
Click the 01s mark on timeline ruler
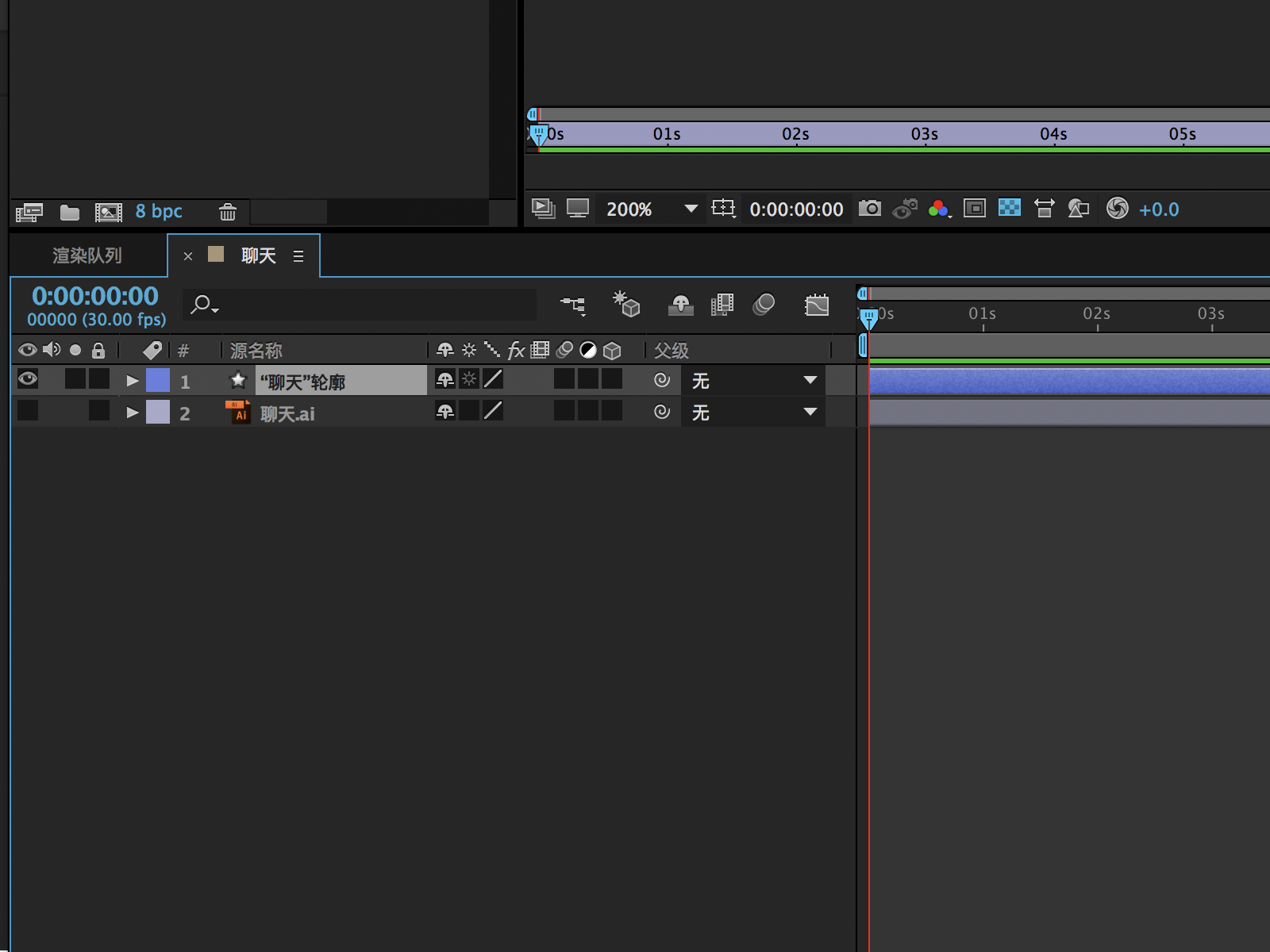[x=983, y=314]
